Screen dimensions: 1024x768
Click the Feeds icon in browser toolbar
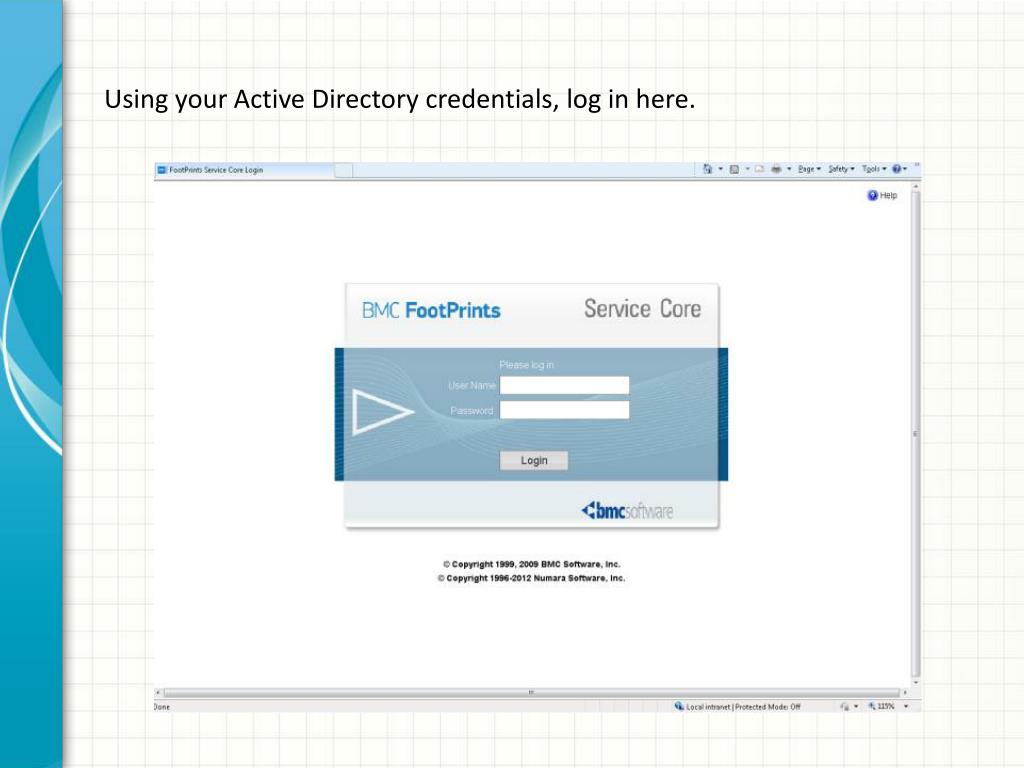pyautogui.click(x=734, y=169)
